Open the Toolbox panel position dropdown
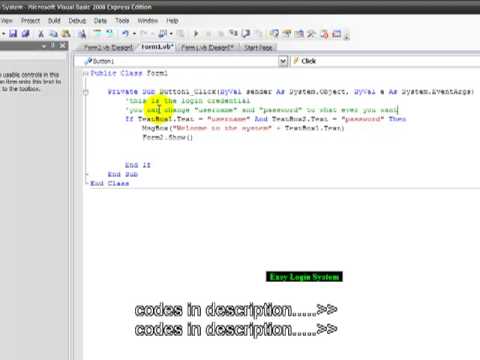Viewport: 480px width, 360px height. [44, 46]
